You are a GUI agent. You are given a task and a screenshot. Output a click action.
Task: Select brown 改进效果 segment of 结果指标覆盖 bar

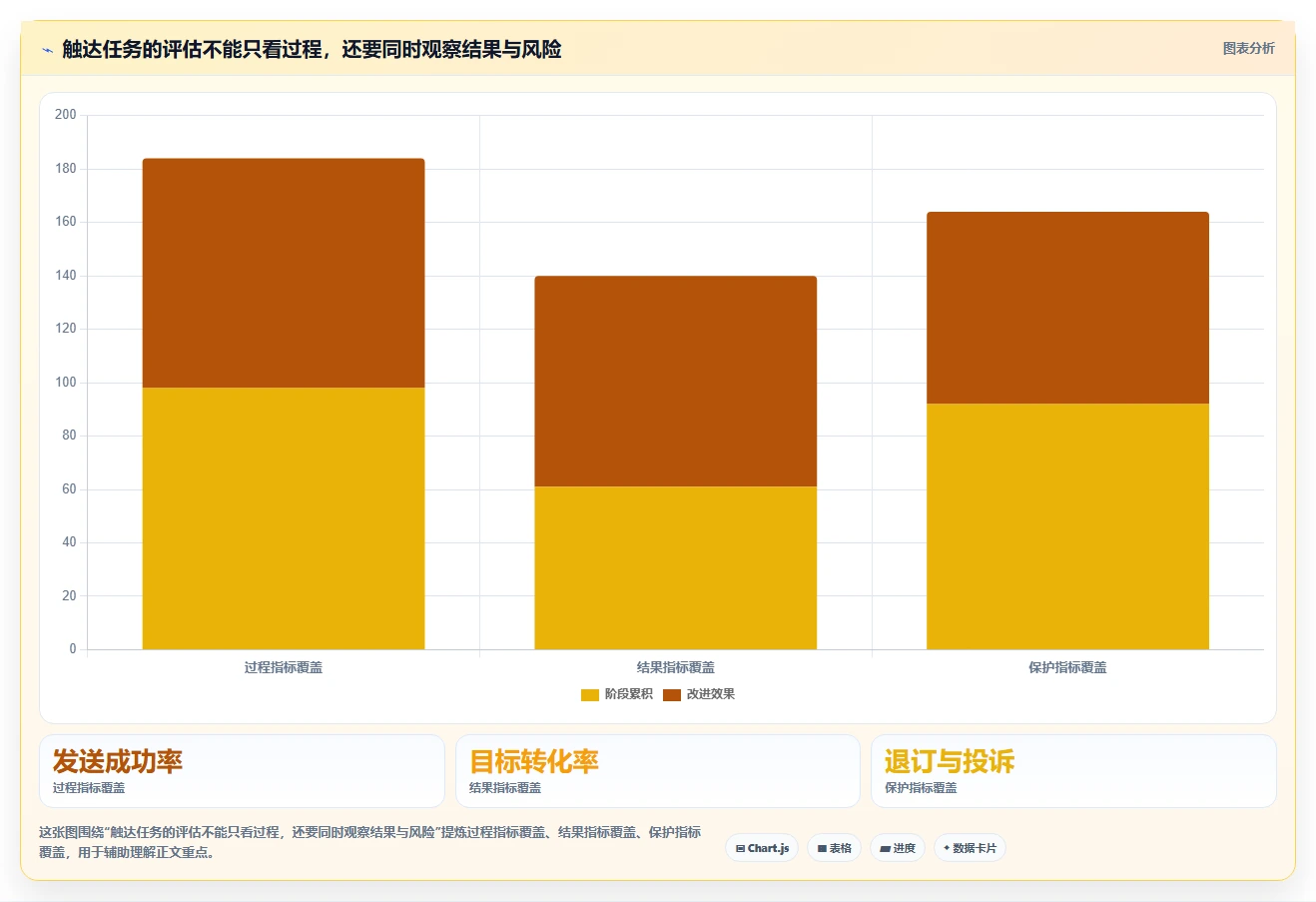pos(675,382)
